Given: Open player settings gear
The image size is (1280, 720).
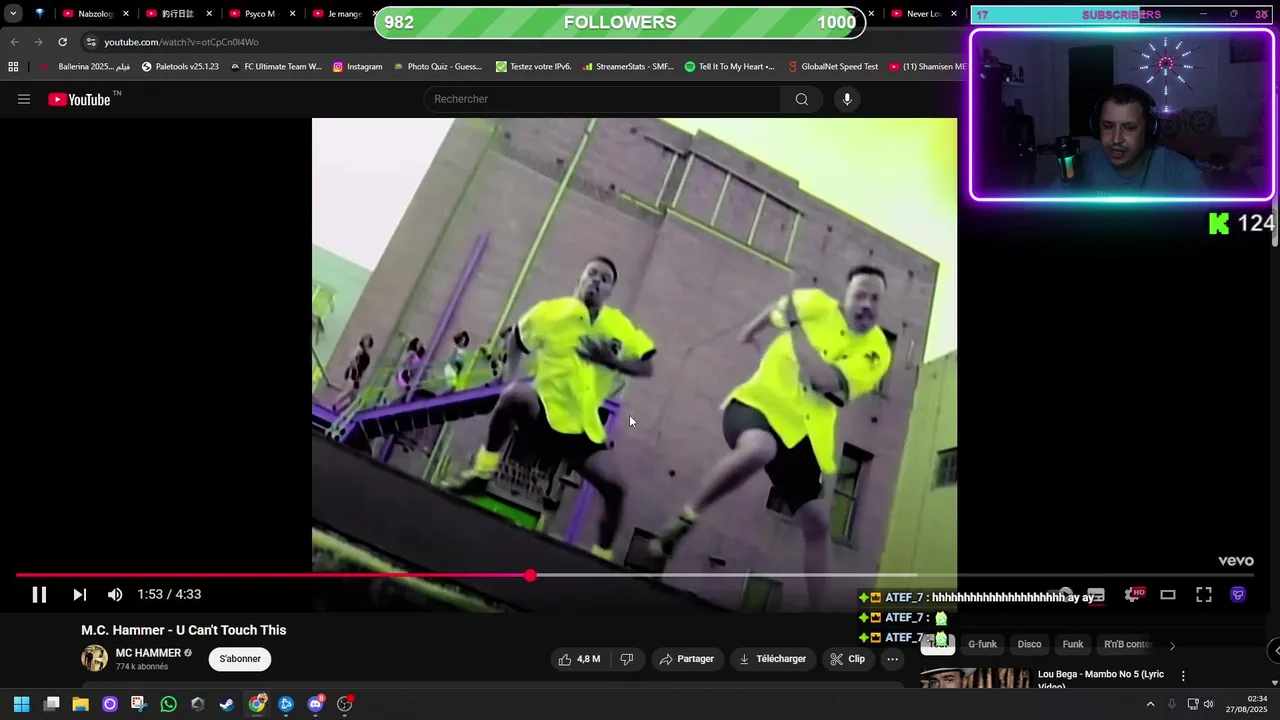Looking at the screenshot, I should click(1133, 595).
